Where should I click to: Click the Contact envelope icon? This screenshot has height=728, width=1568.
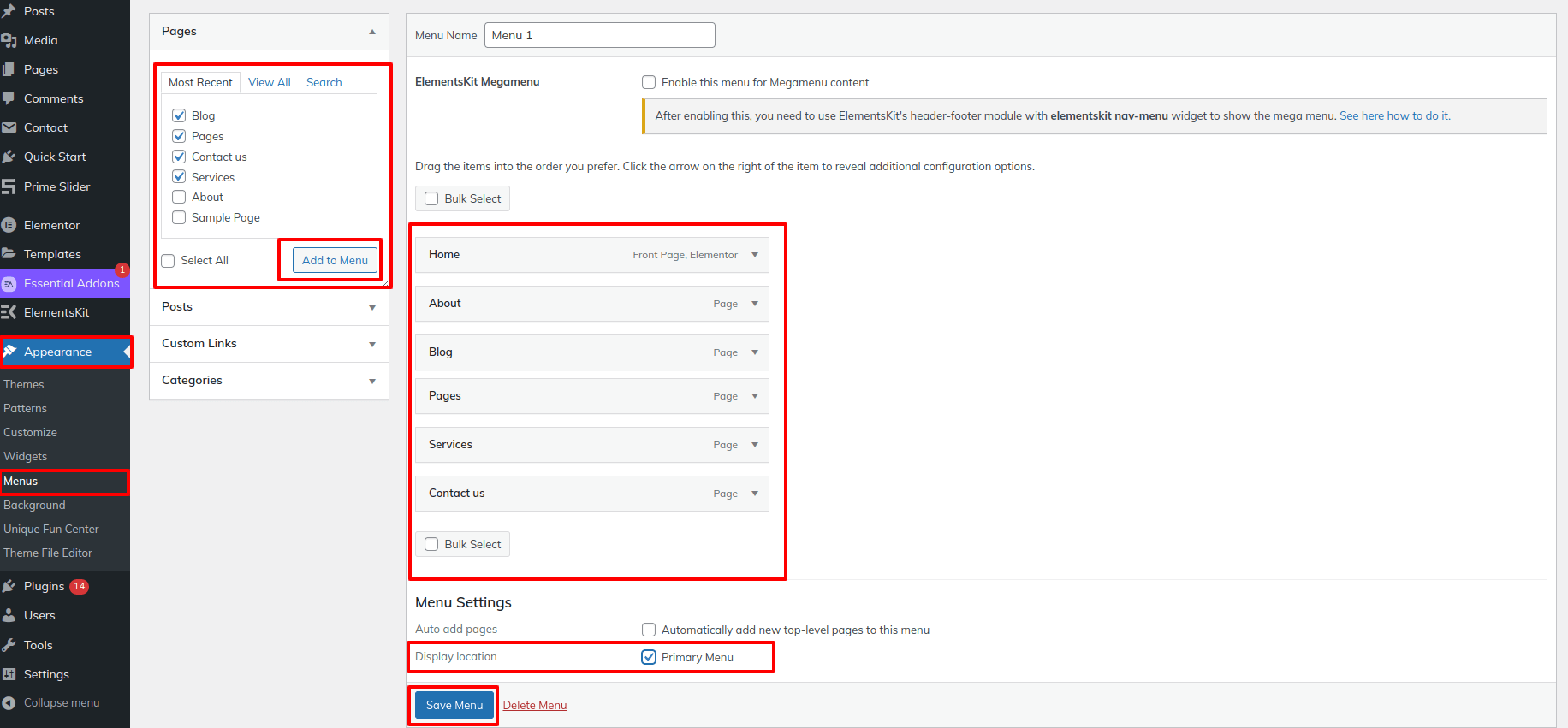[x=9, y=127]
